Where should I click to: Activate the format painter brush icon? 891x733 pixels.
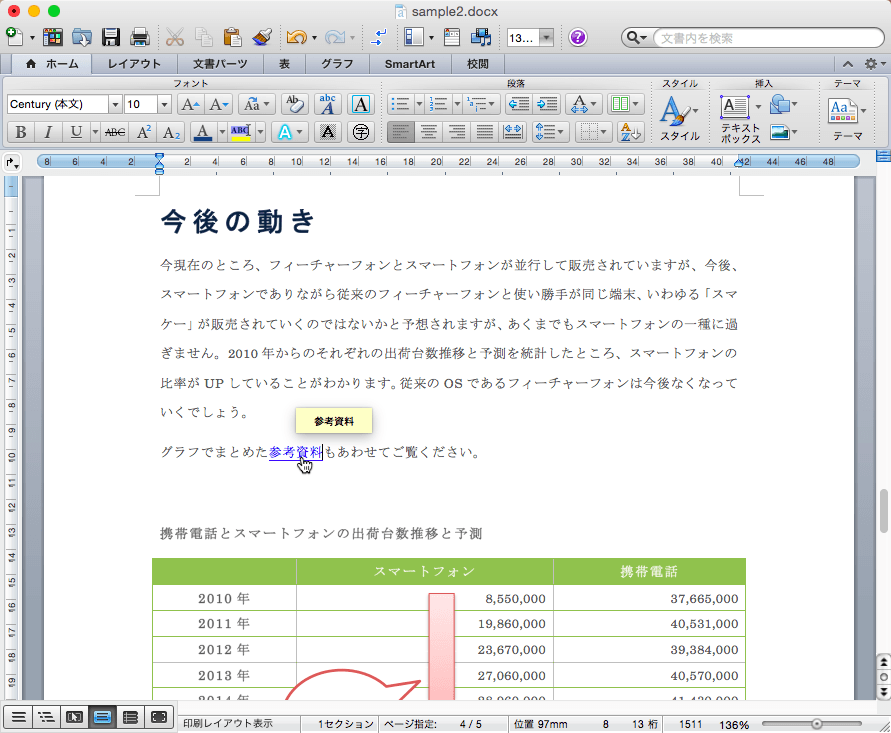pos(261,38)
